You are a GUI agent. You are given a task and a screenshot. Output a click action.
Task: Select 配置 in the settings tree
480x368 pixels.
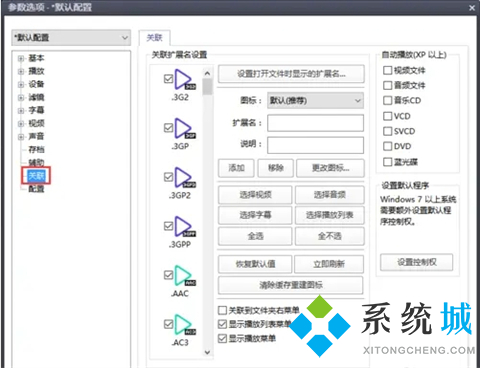pyautogui.click(x=36, y=189)
